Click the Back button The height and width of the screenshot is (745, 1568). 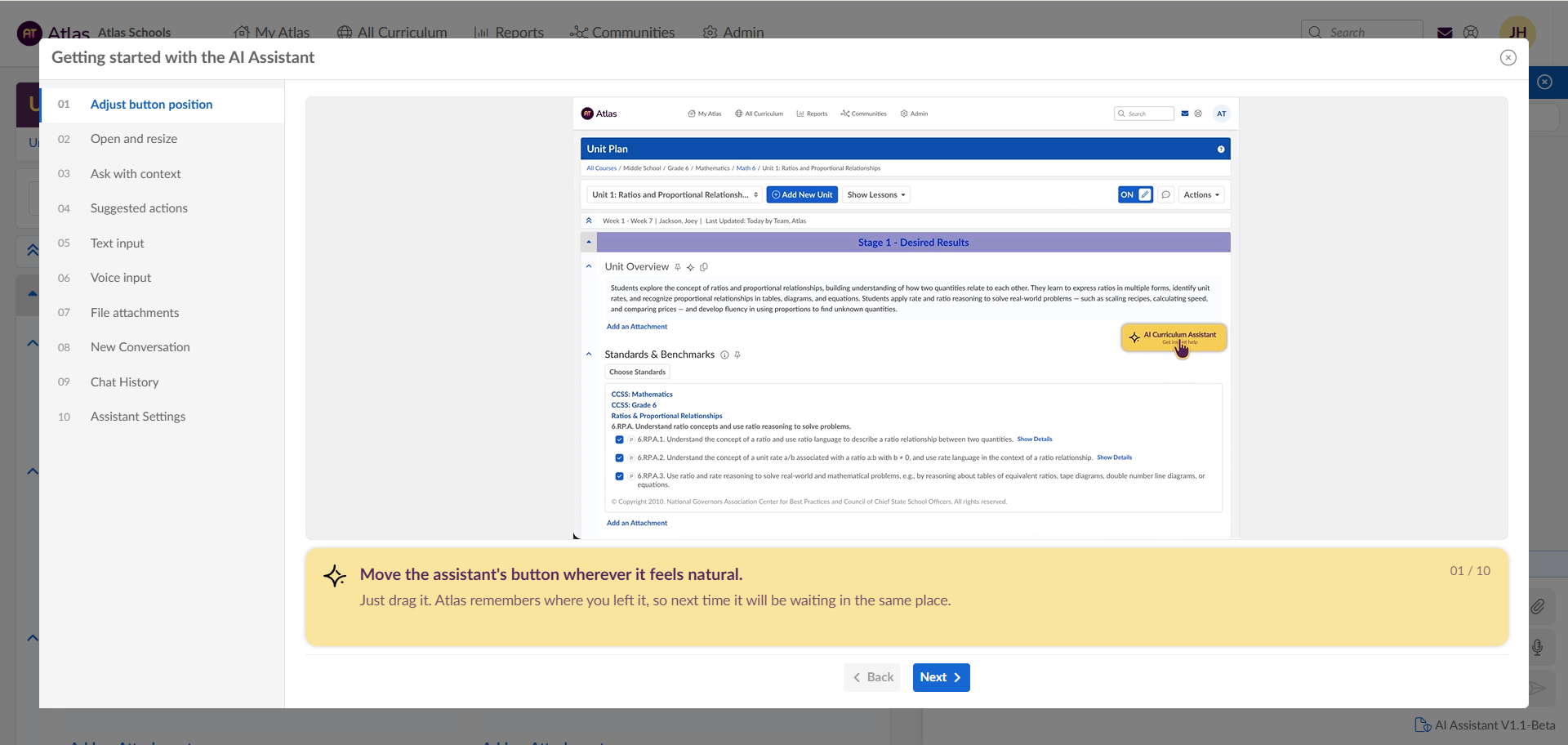tap(872, 677)
